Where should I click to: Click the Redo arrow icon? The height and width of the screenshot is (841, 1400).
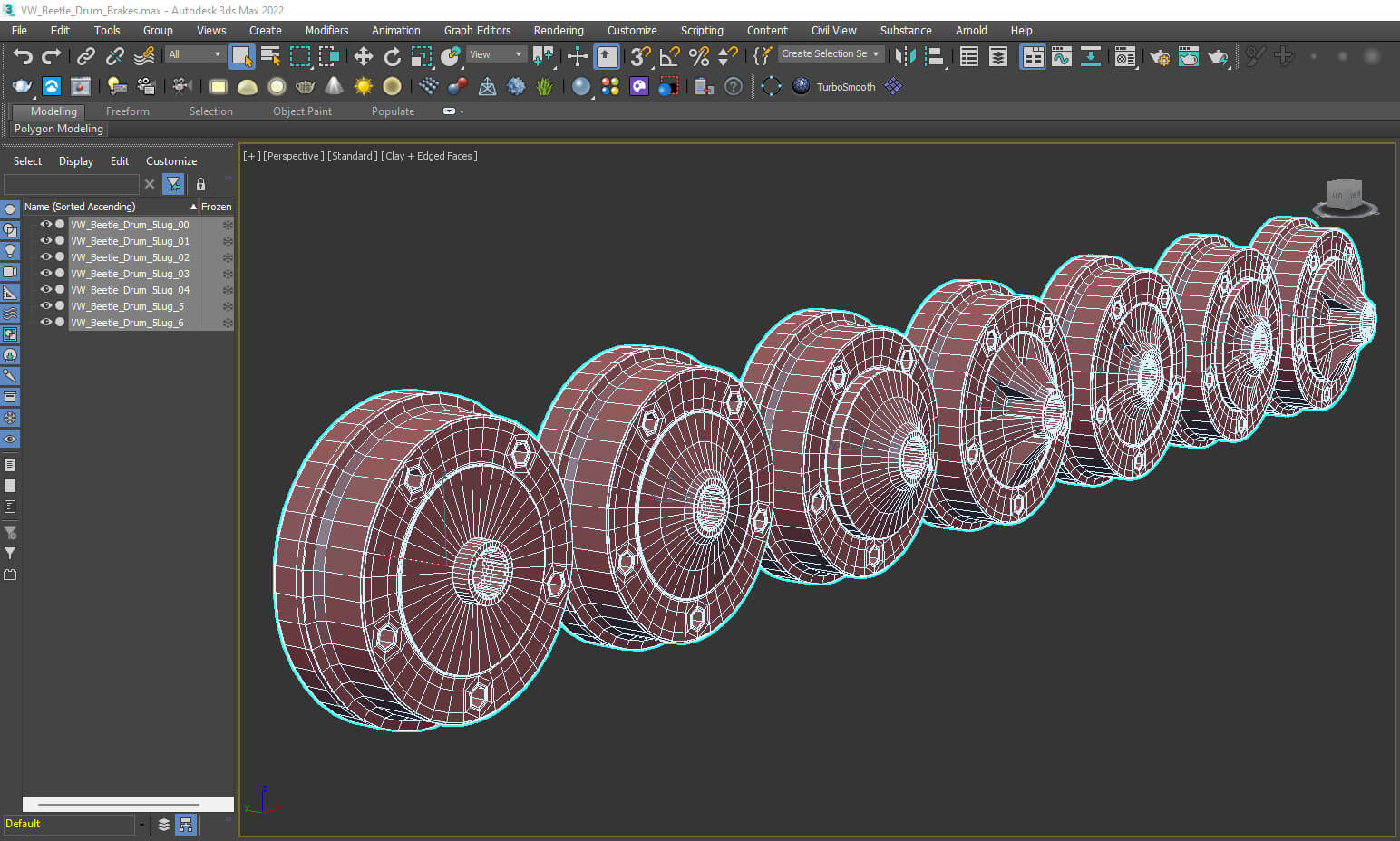[x=52, y=56]
